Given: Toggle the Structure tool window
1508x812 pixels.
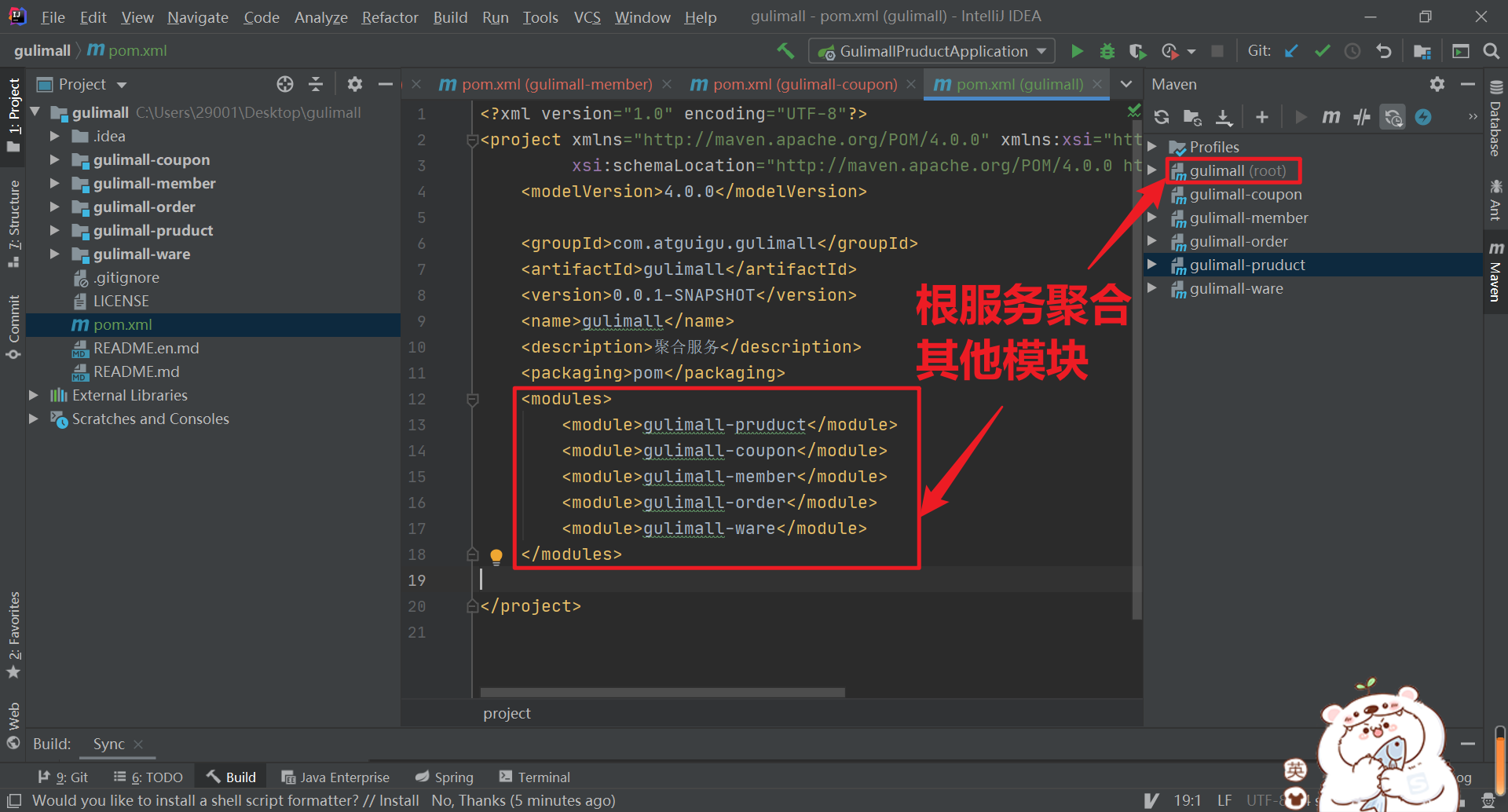Looking at the screenshot, I should (13, 224).
